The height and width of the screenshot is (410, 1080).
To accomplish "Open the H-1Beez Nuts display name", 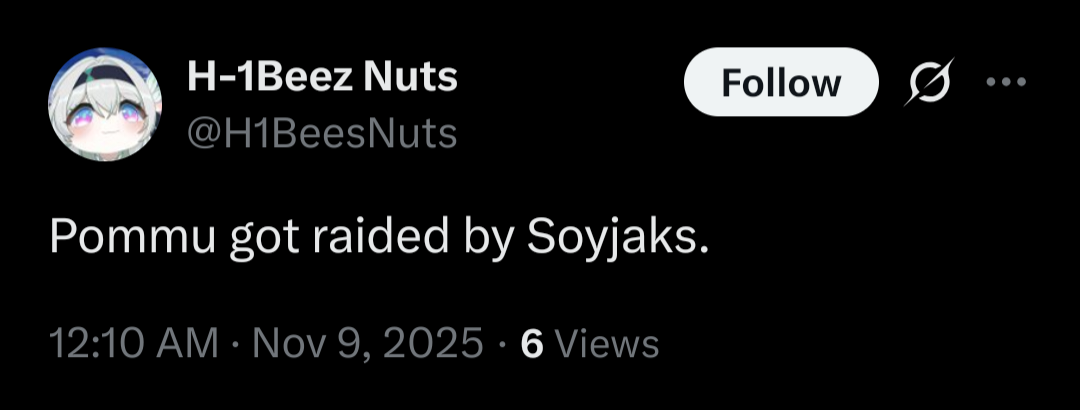I will coord(322,78).
